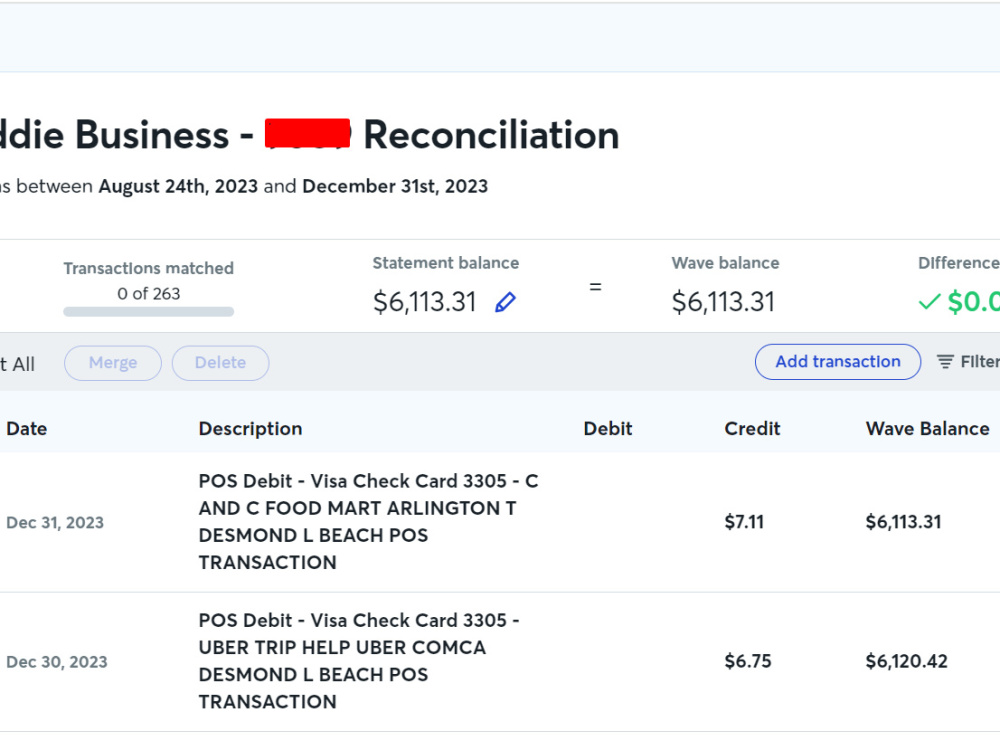The image size is (1000, 750).
Task: Click the Description column header
Action: pyautogui.click(x=251, y=429)
